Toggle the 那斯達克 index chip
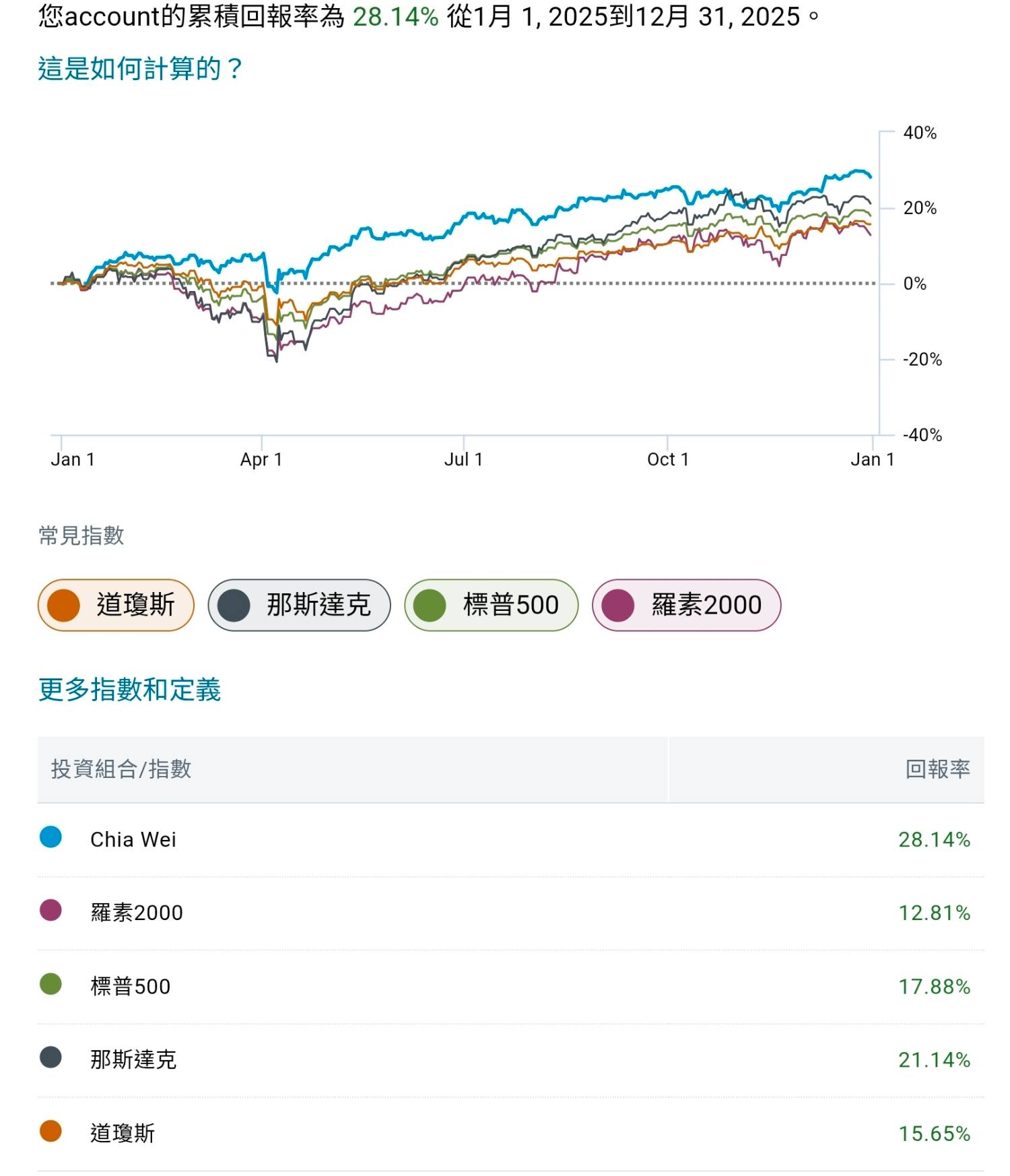Image resolution: width=1010 pixels, height=1176 pixels. [x=299, y=605]
